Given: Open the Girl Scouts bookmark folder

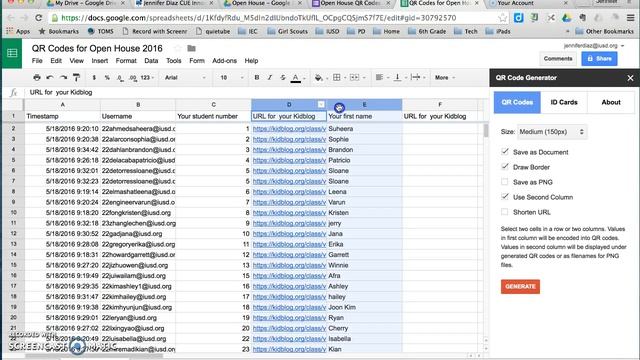Looking at the screenshot, I should [x=288, y=31].
